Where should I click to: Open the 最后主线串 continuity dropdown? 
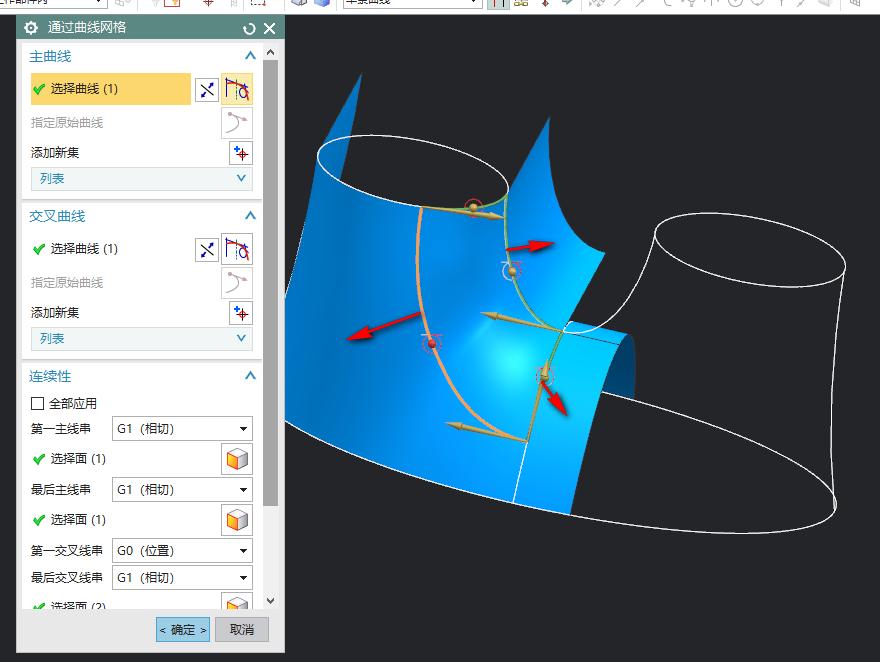pos(181,490)
